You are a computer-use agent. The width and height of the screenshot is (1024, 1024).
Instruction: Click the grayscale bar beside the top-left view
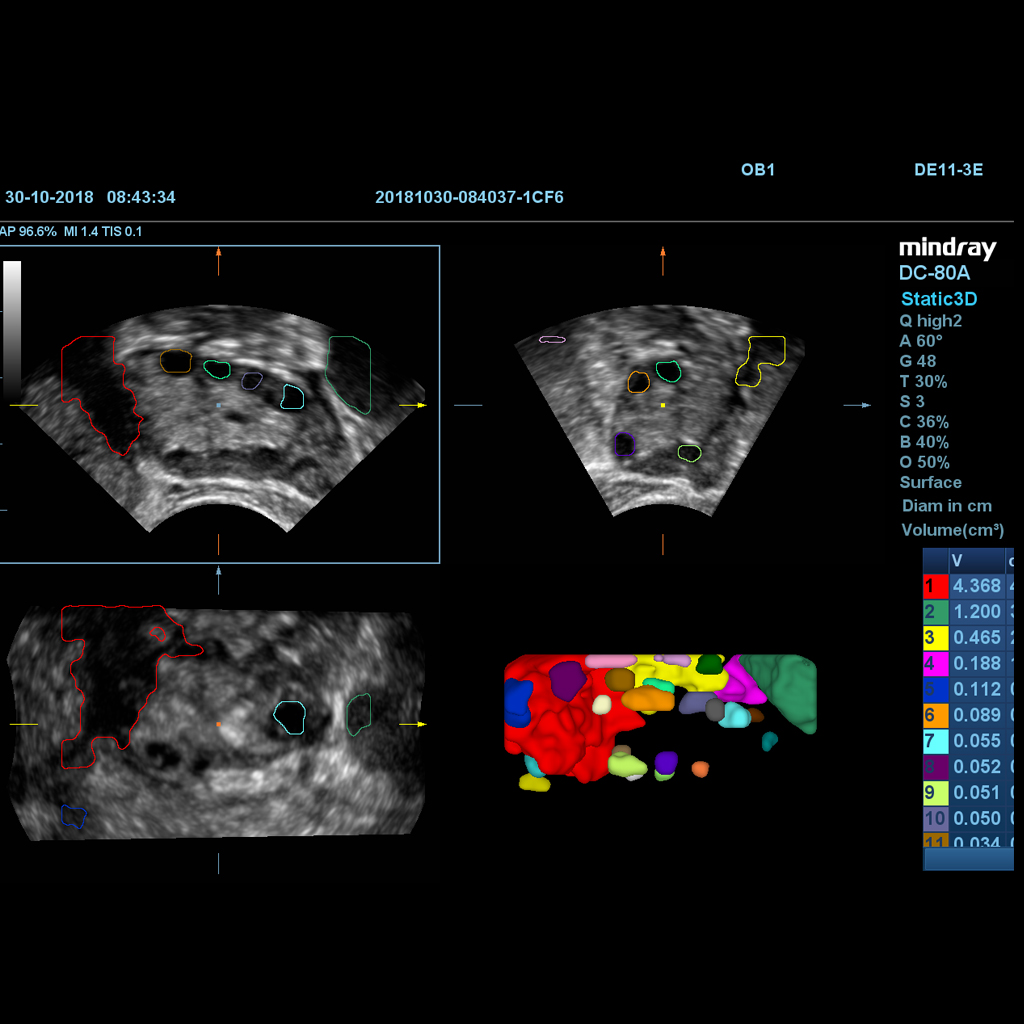[12, 320]
